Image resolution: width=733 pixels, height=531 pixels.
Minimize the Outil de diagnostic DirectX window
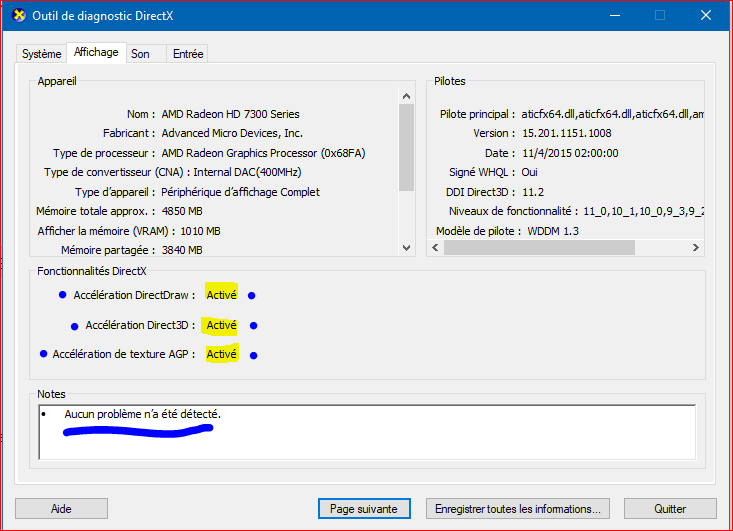tap(615, 15)
